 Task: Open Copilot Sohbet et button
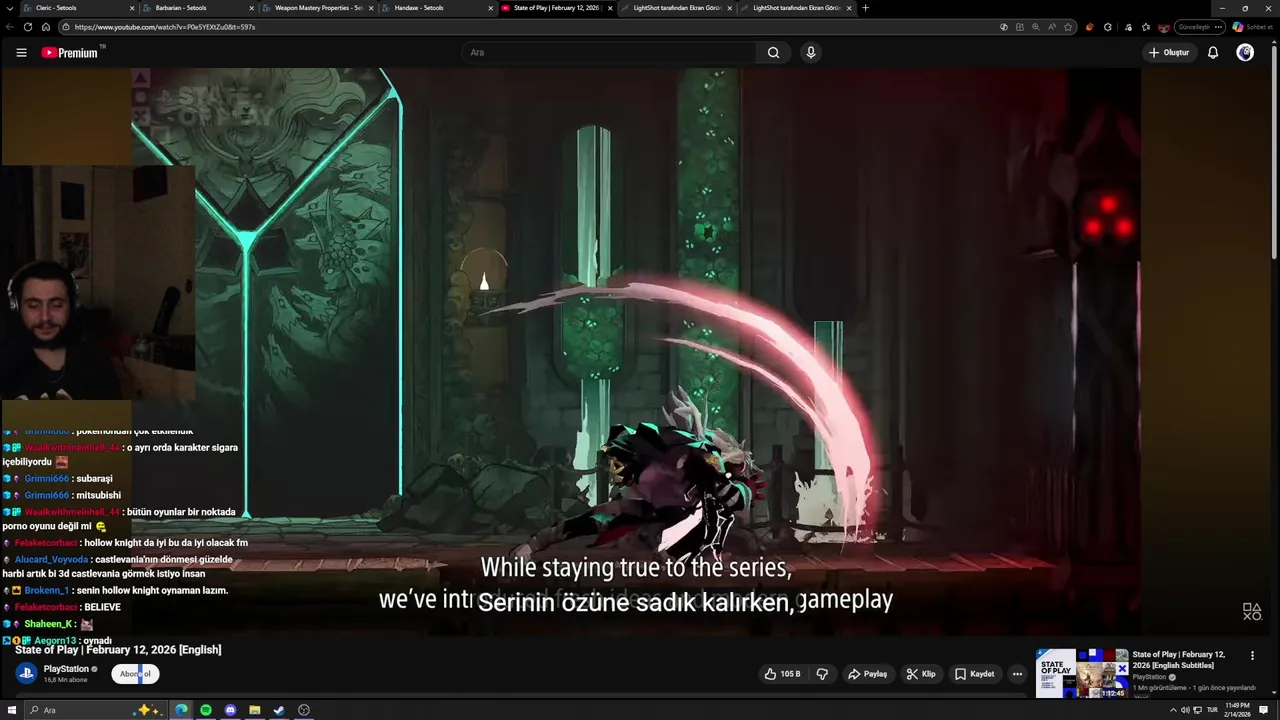pos(1253,27)
